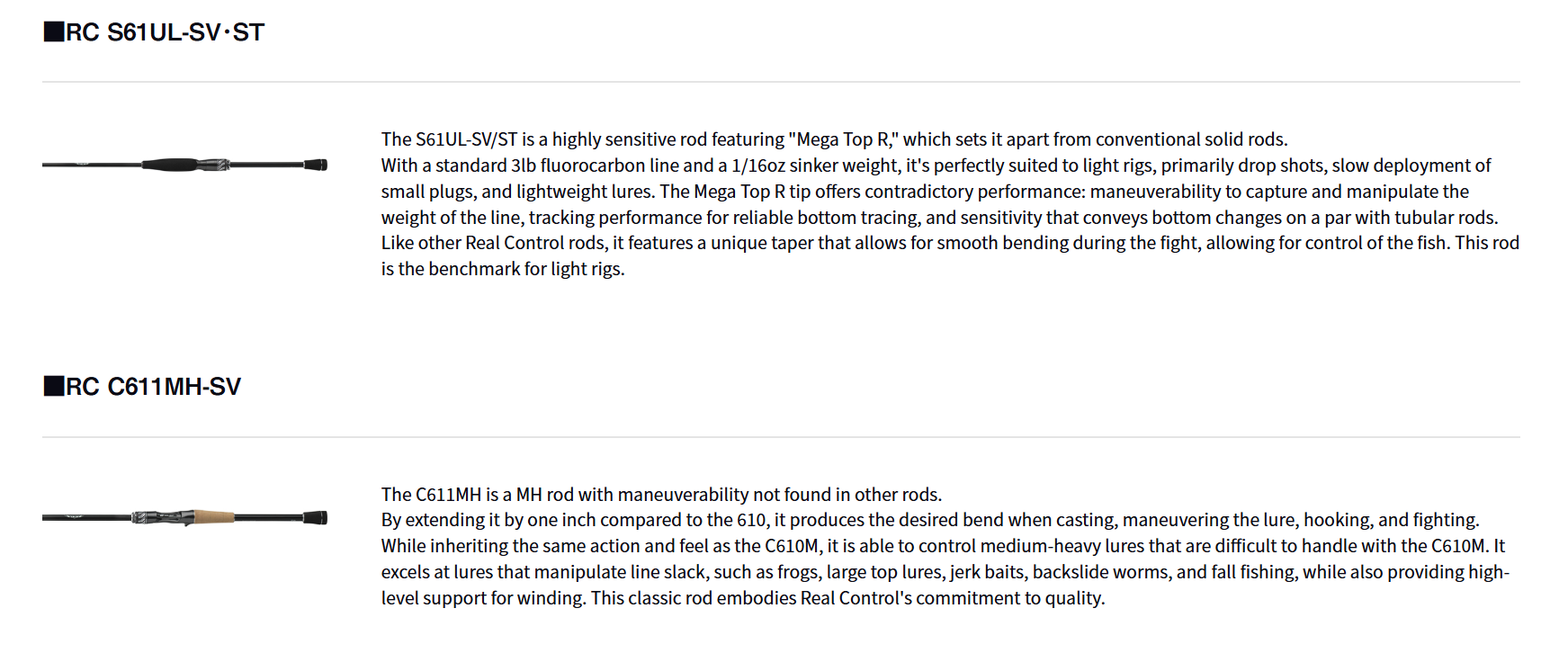The image size is (1568, 671).
Task: Click the divider line under the S61UL heading
Action: point(781,82)
